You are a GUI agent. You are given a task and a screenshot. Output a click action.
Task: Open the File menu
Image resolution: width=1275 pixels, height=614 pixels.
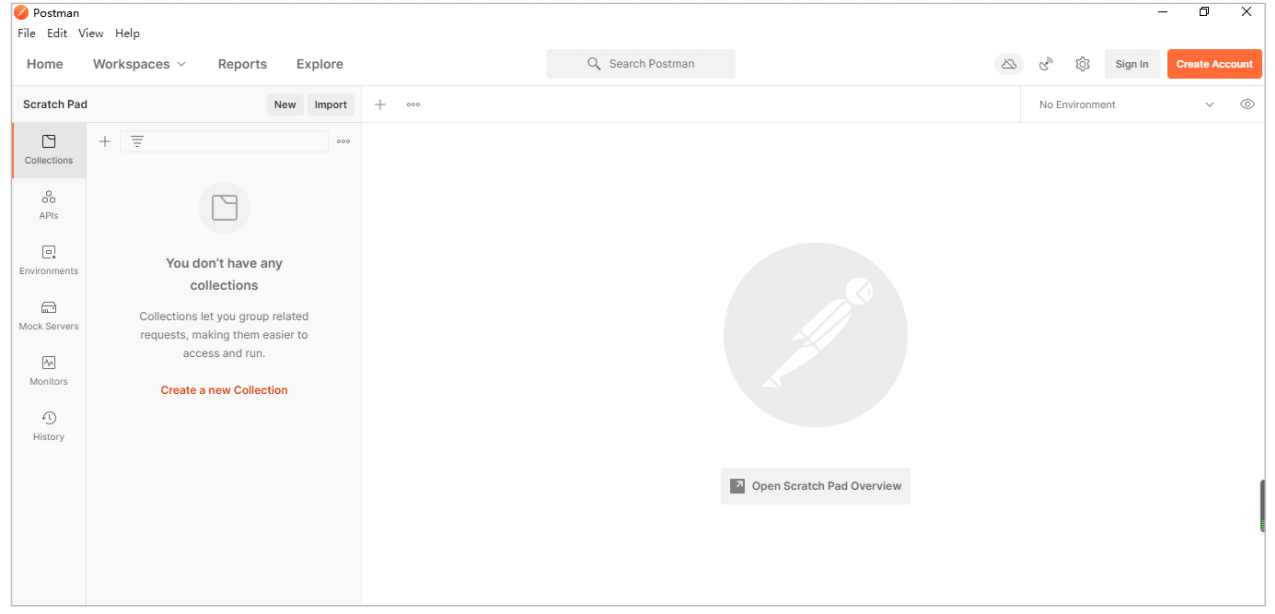26,33
